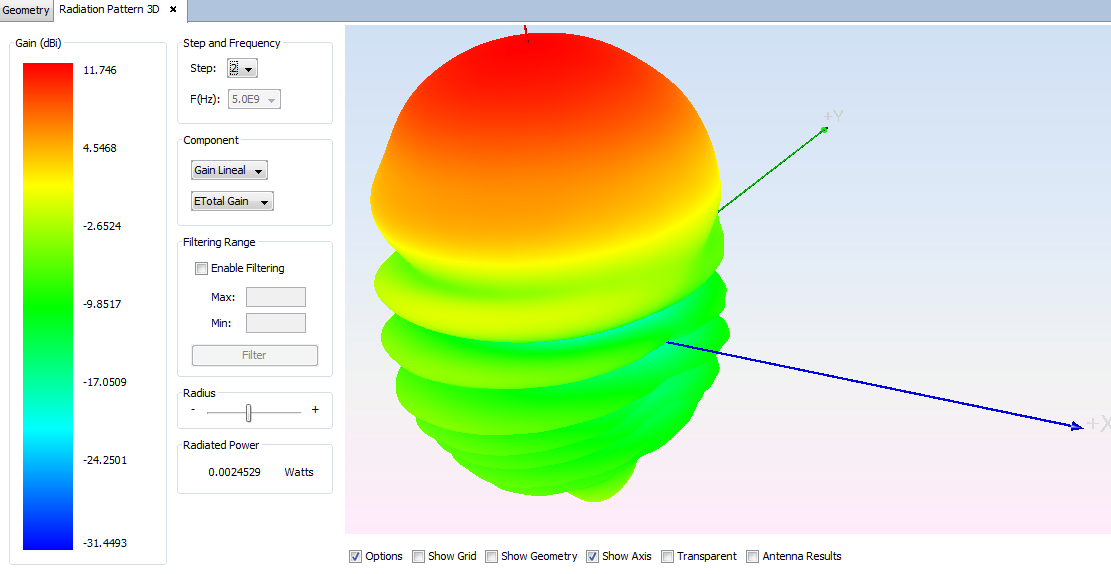1111x574 pixels.
Task: Click the minus sign beside Radius slider
Action: [x=193, y=410]
